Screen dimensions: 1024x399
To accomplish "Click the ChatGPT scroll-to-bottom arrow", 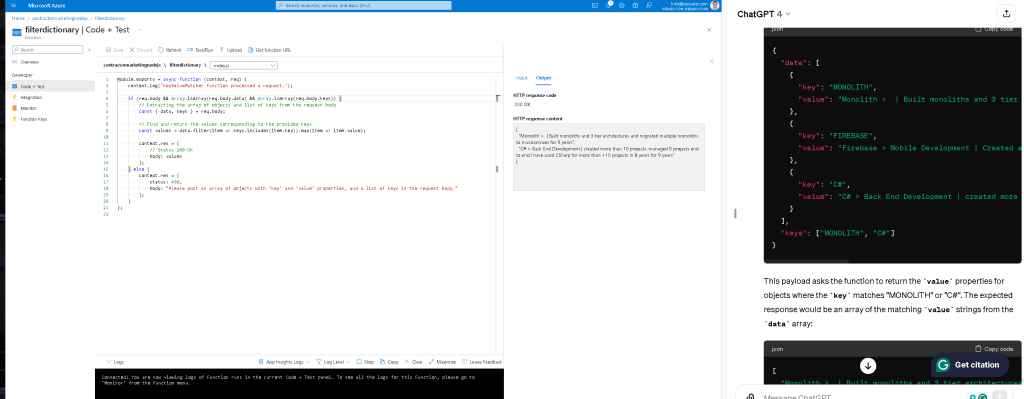I will click(868, 366).
